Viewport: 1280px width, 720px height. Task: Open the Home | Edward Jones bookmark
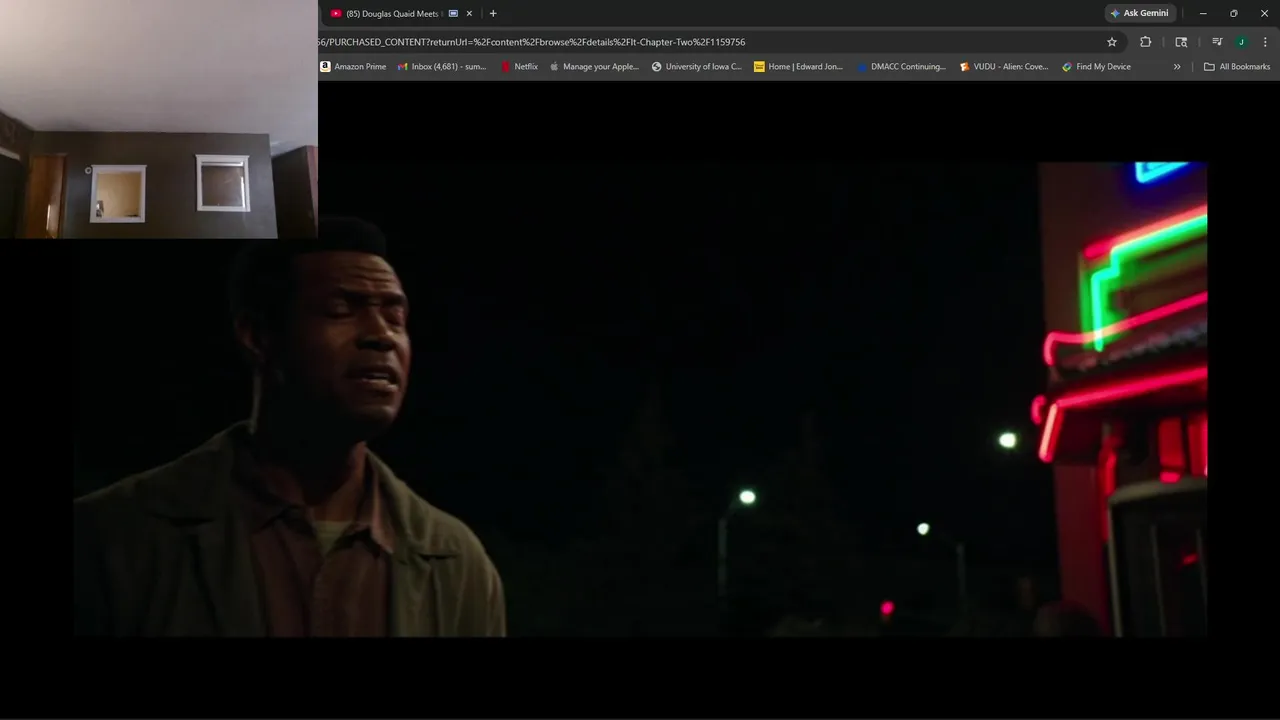tap(798, 67)
